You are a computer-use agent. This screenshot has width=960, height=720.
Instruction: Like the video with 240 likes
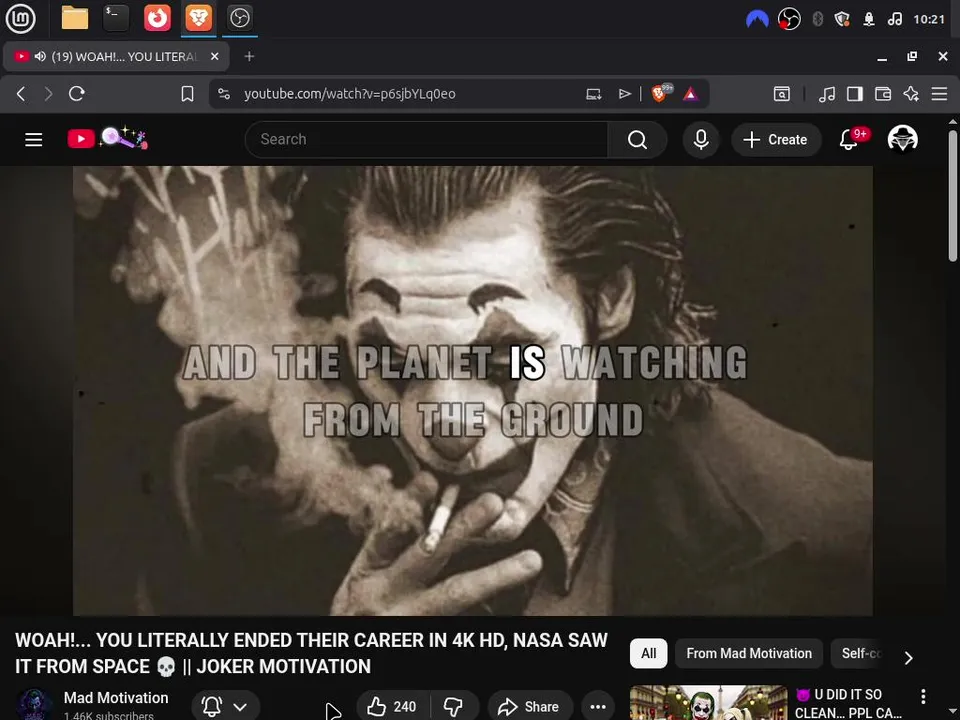point(392,707)
